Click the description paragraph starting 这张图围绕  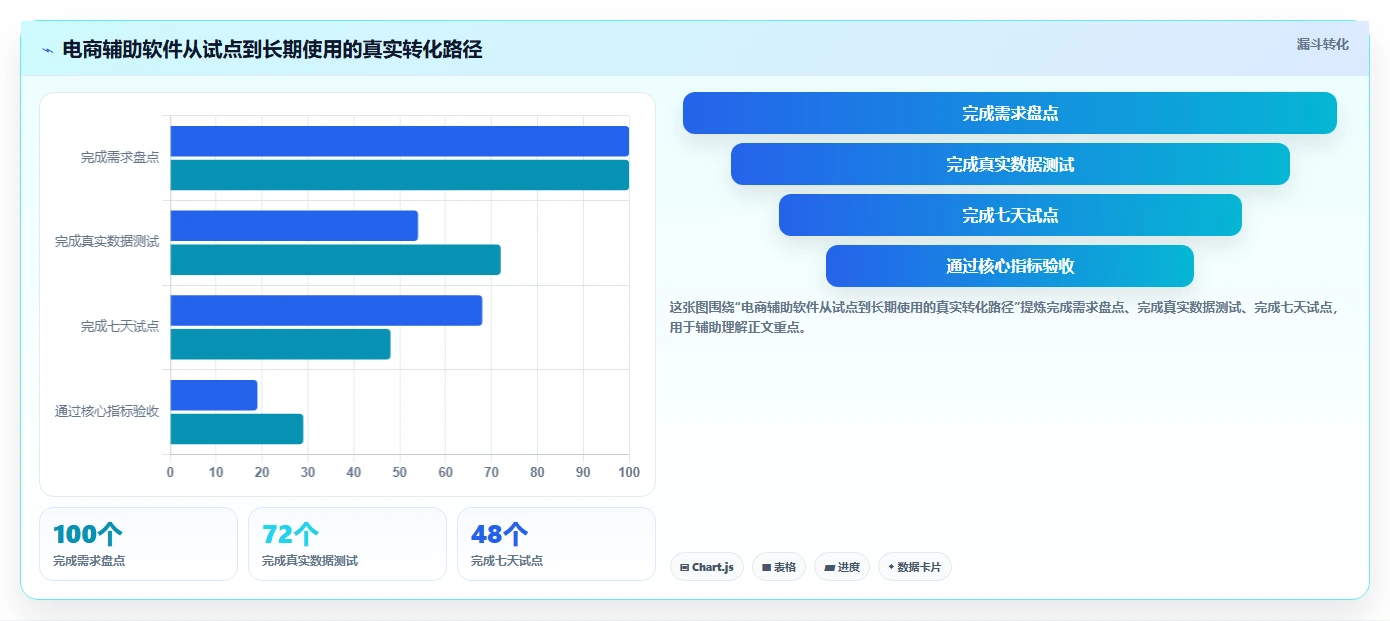(x=1004, y=317)
